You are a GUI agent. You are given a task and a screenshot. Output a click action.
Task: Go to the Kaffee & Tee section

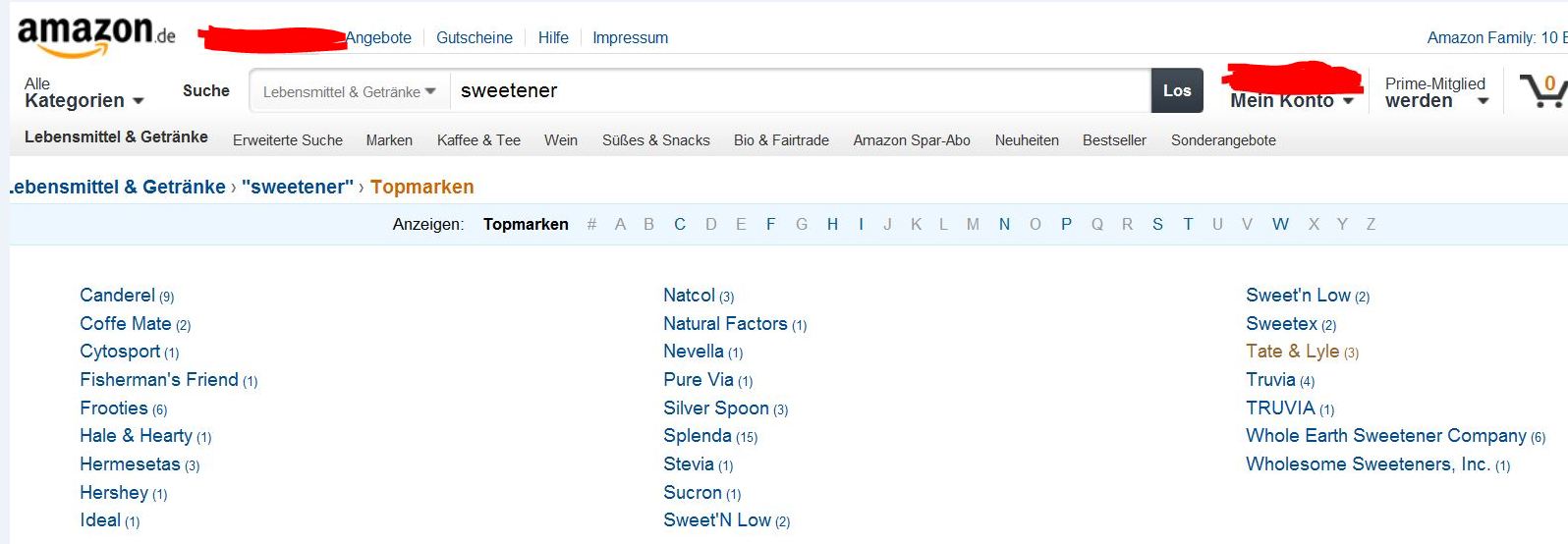click(x=478, y=140)
